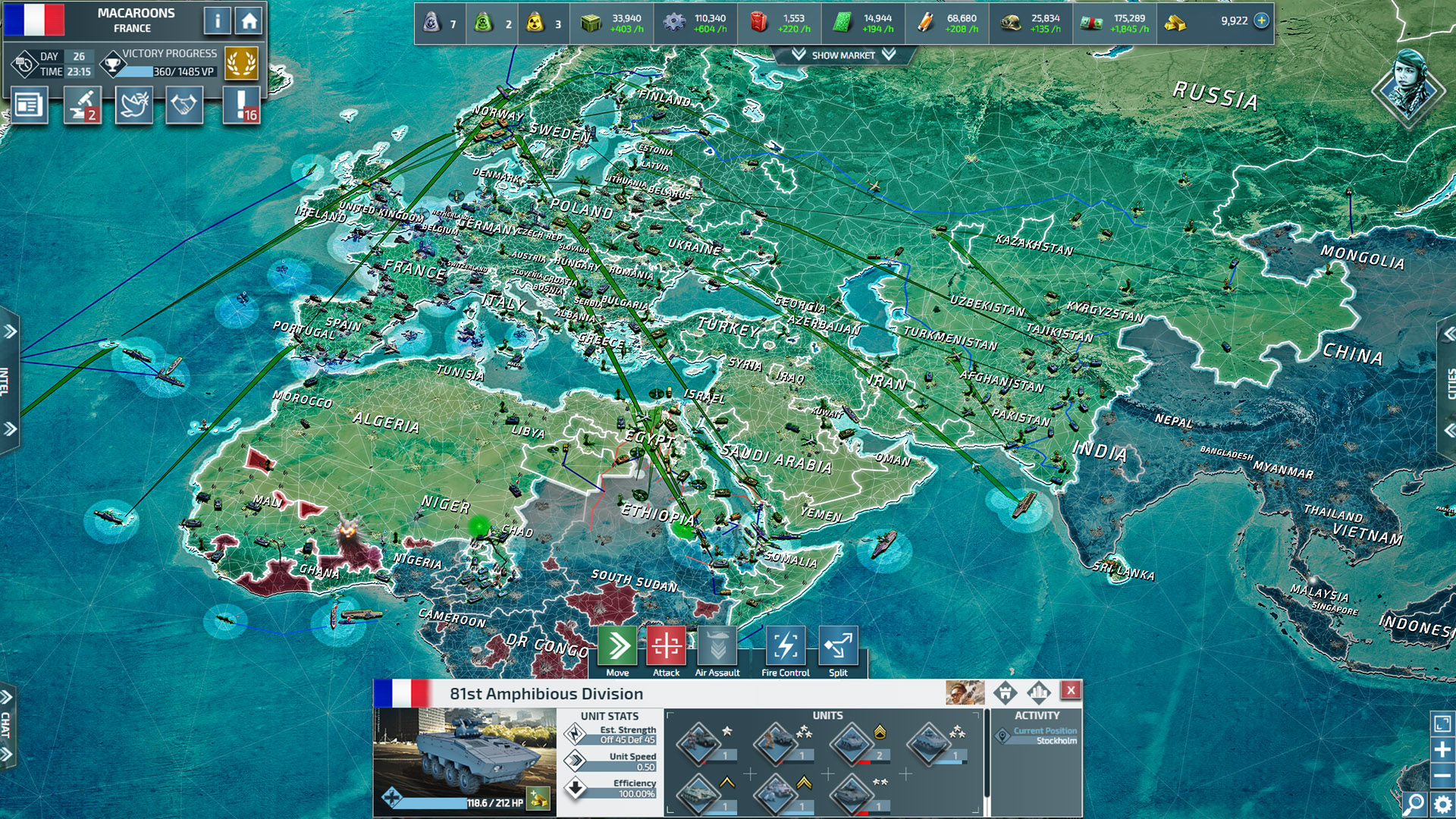
Task: Follow the Current Position Stockholm link
Action: (1046, 736)
